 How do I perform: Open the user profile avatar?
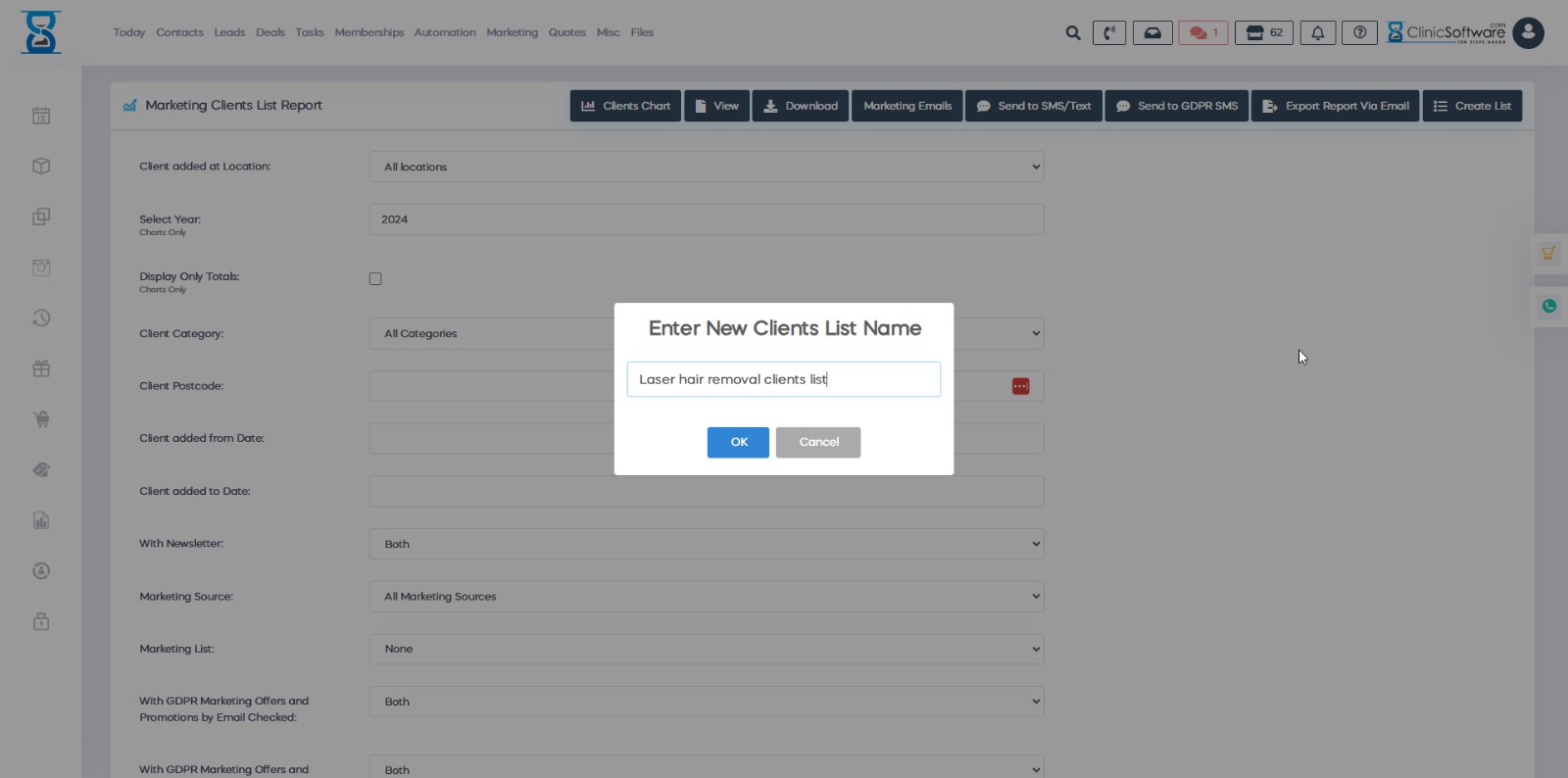coord(1528,33)
